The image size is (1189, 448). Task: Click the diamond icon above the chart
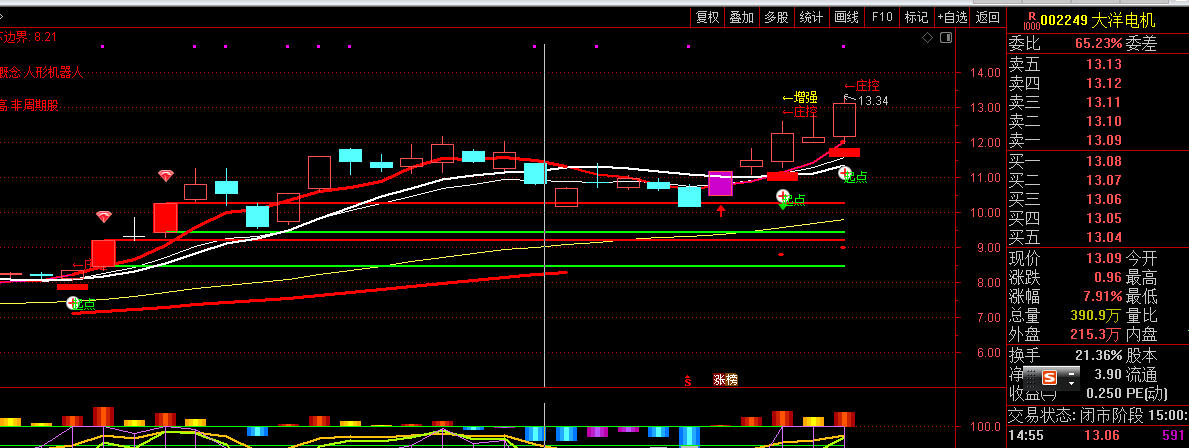coord(927,38)
